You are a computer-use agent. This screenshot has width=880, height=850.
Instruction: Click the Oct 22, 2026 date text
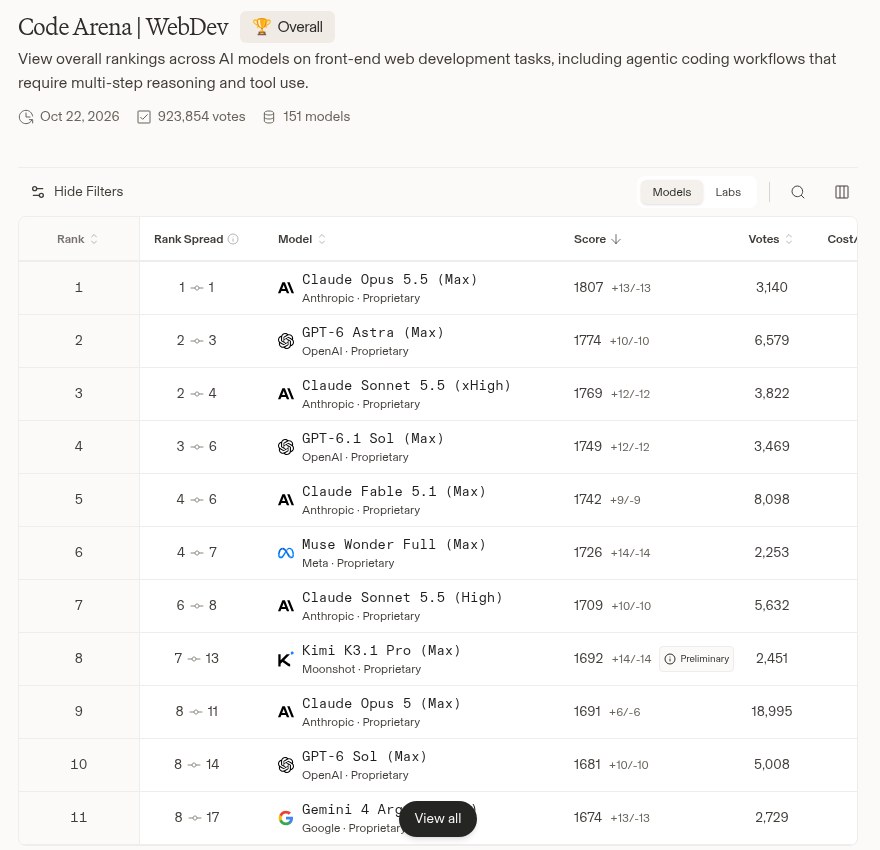tap(80, 117)
